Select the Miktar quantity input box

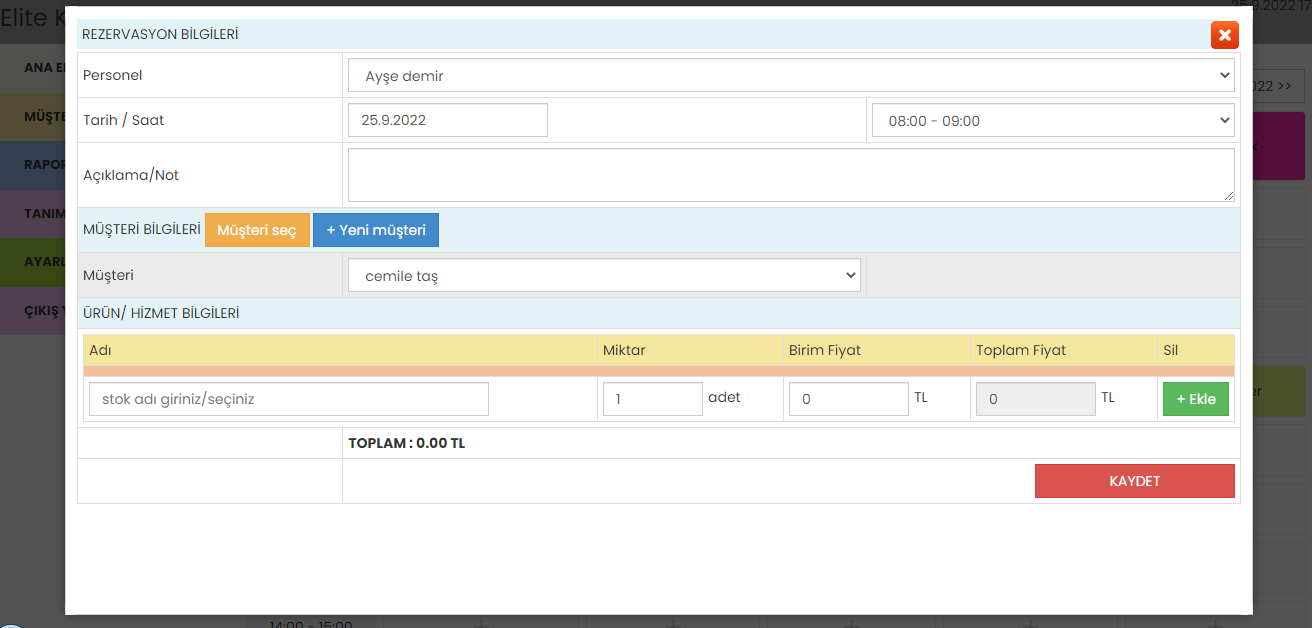click(652, 399)
